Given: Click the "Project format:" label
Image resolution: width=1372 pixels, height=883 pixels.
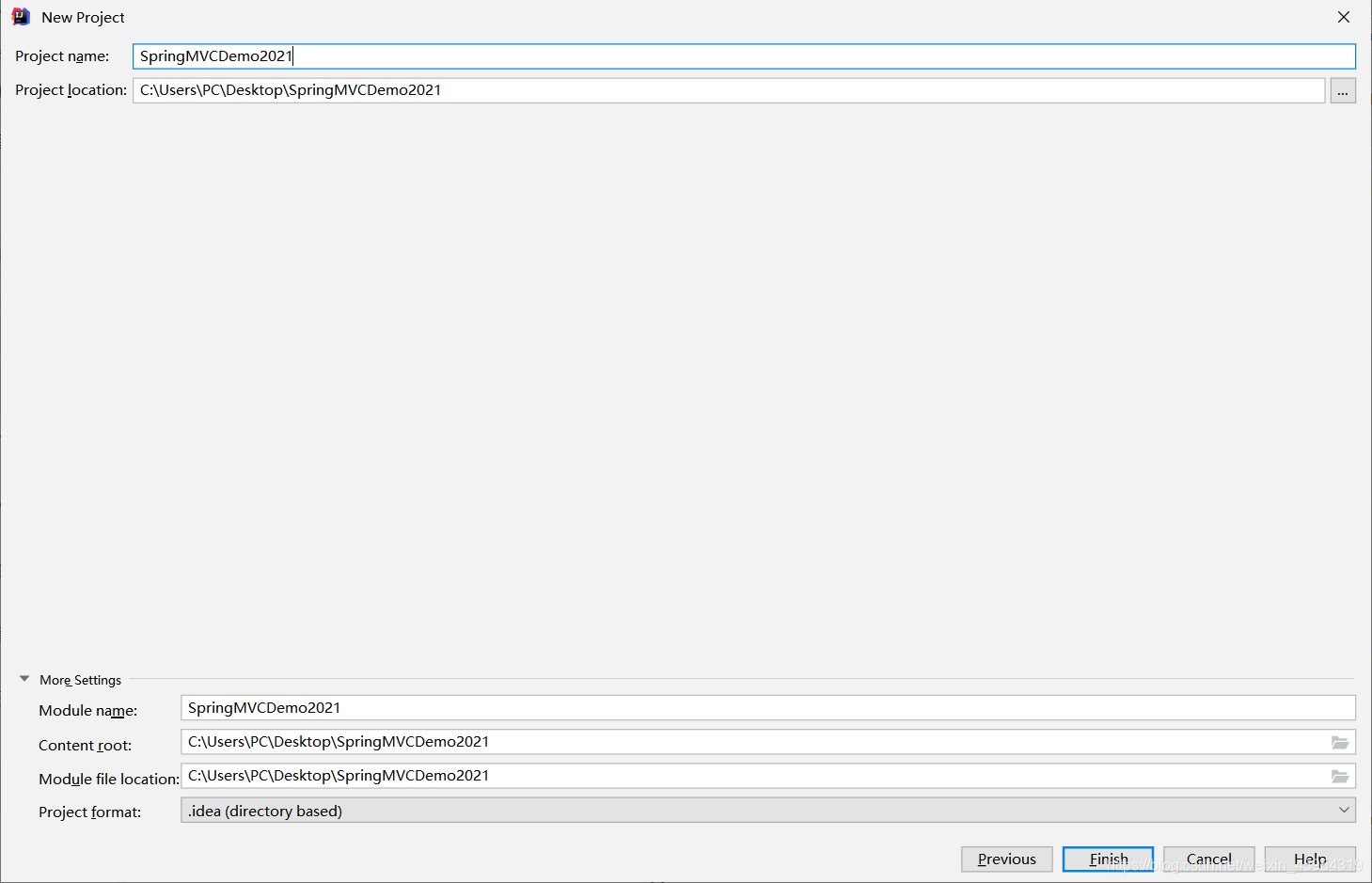Looking at the screenshot, I should click(90, 812).
